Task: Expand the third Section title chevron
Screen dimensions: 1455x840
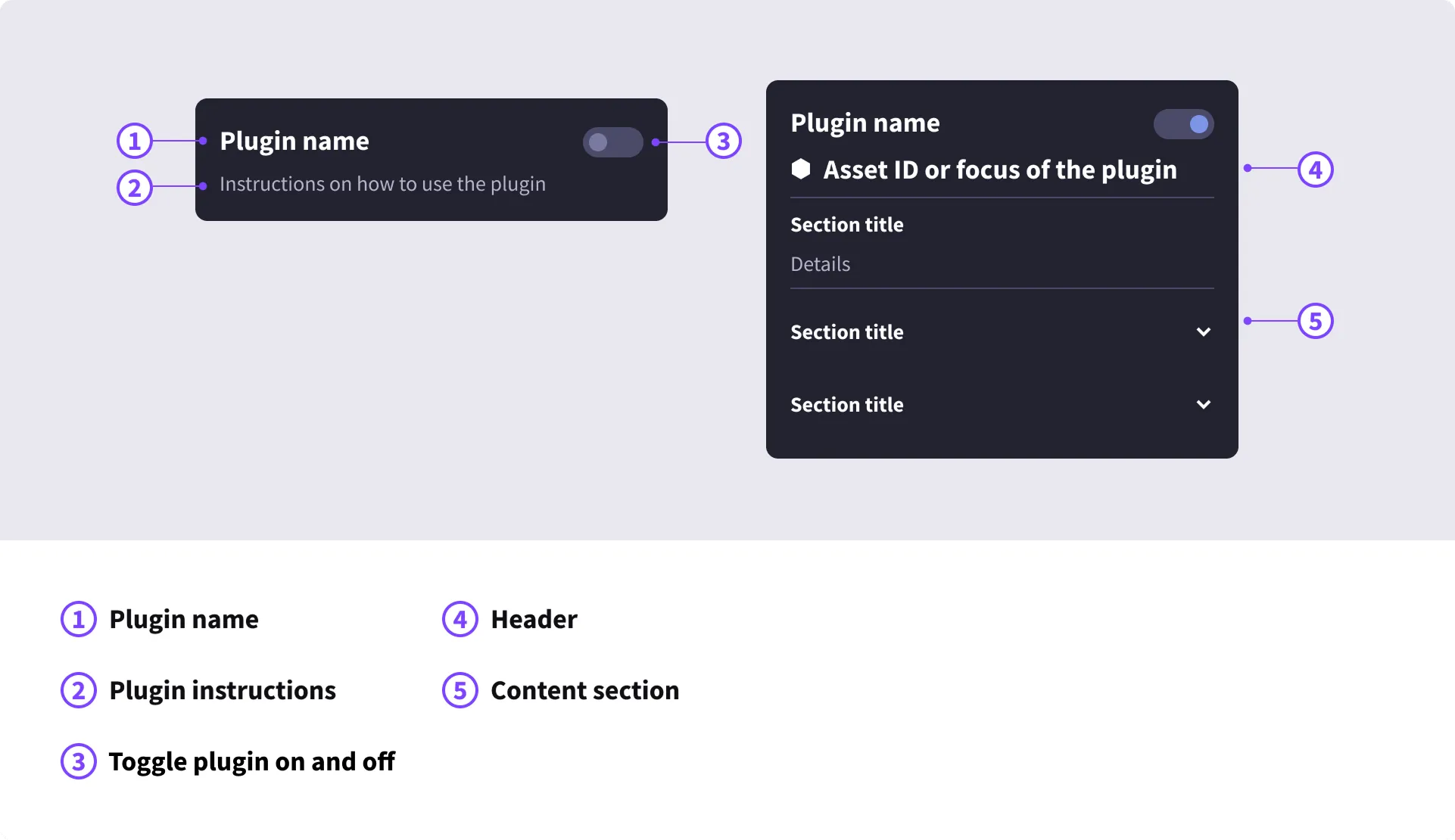Action: click(x=1203, y=404)
